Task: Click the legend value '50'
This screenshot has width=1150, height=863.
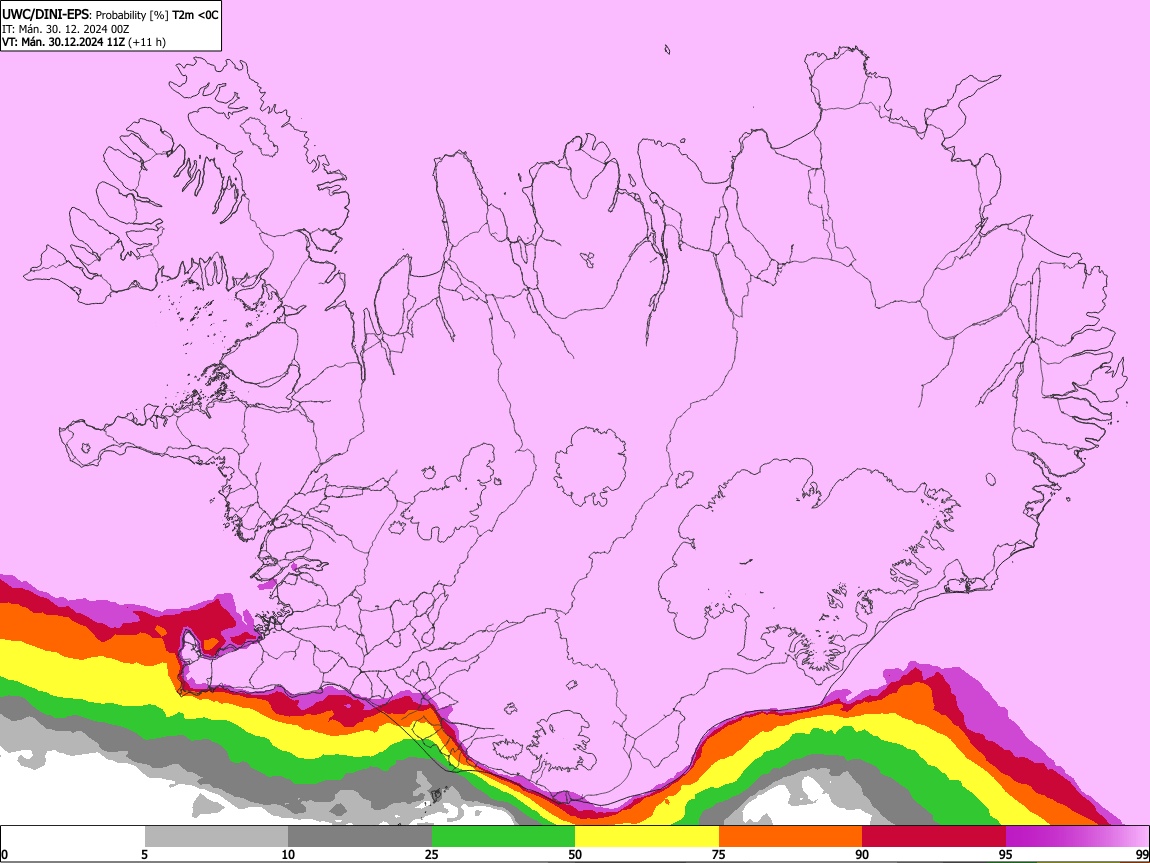Action: [x=575, y=854]
